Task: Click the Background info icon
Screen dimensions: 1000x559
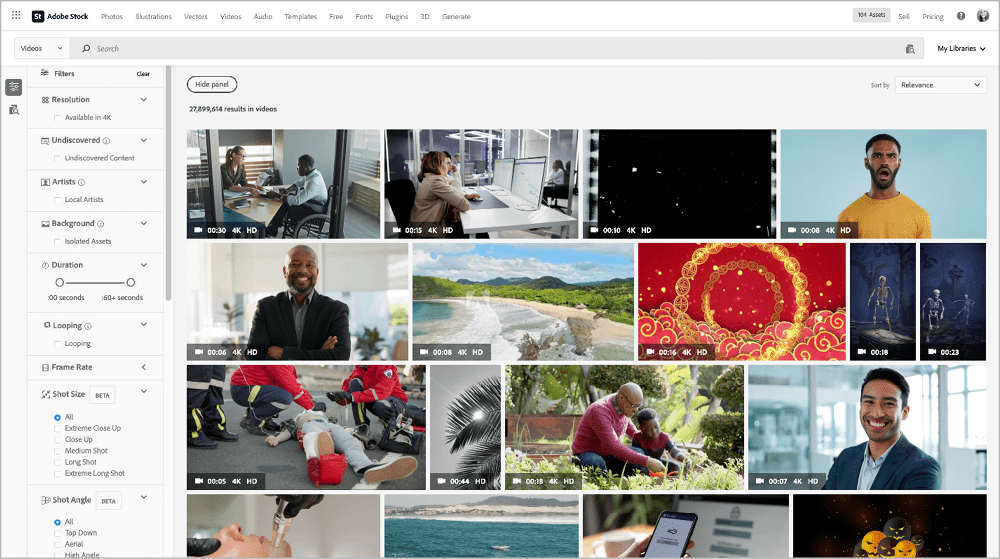Action: pyautogui.click(x=101, y=224)
